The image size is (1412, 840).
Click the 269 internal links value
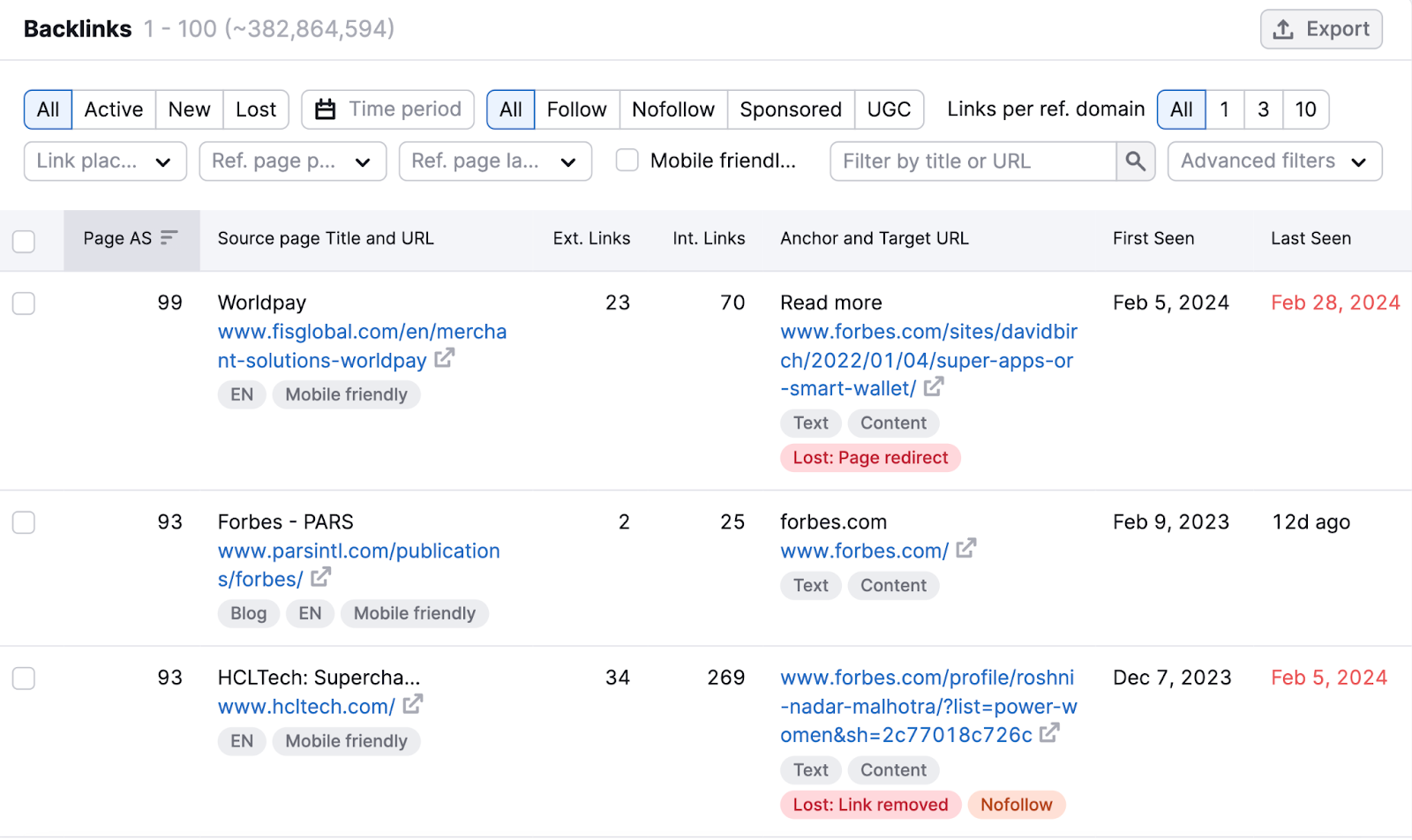(x=725, y=678)
